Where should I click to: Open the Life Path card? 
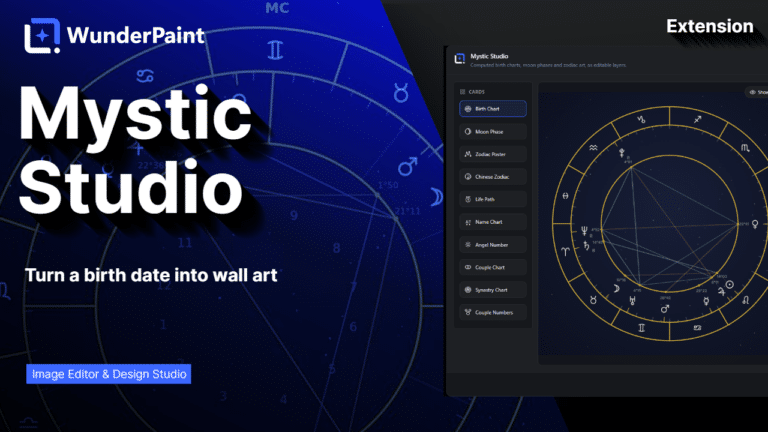493,199
